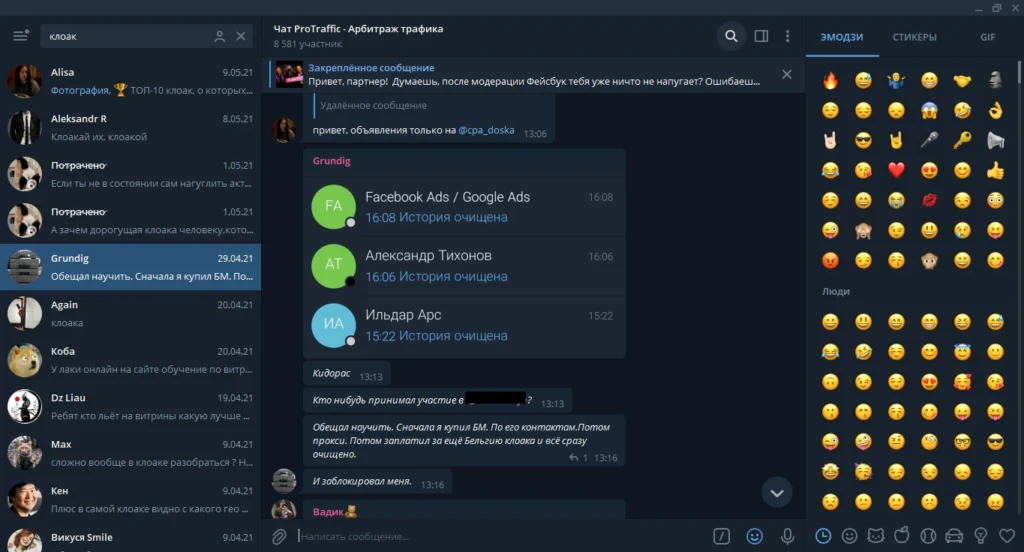Insert the thumbs up emoji
Screen dimensions: 1024x552
pos(995,170)
